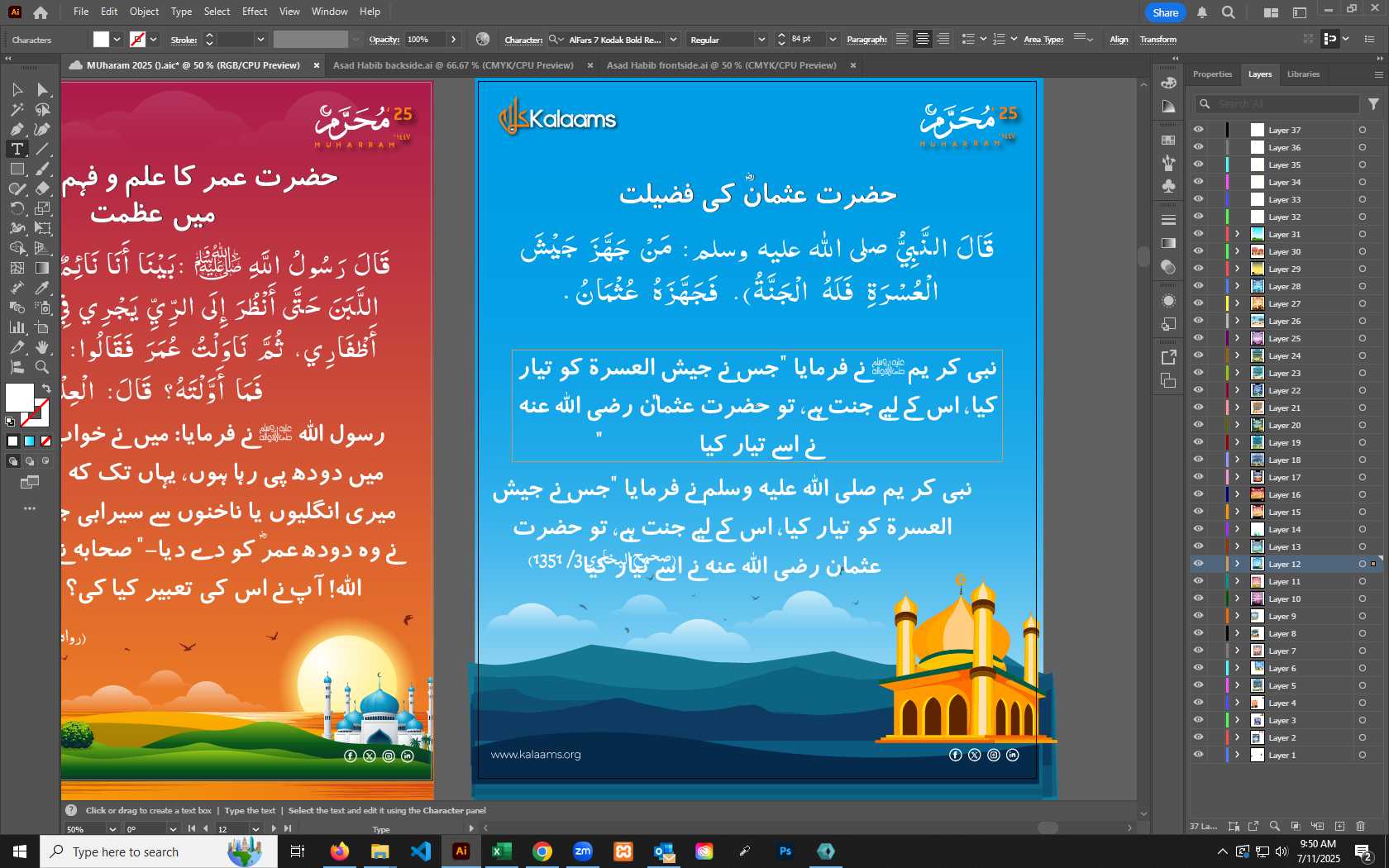Open the Transform options link

coord(1157,40)
